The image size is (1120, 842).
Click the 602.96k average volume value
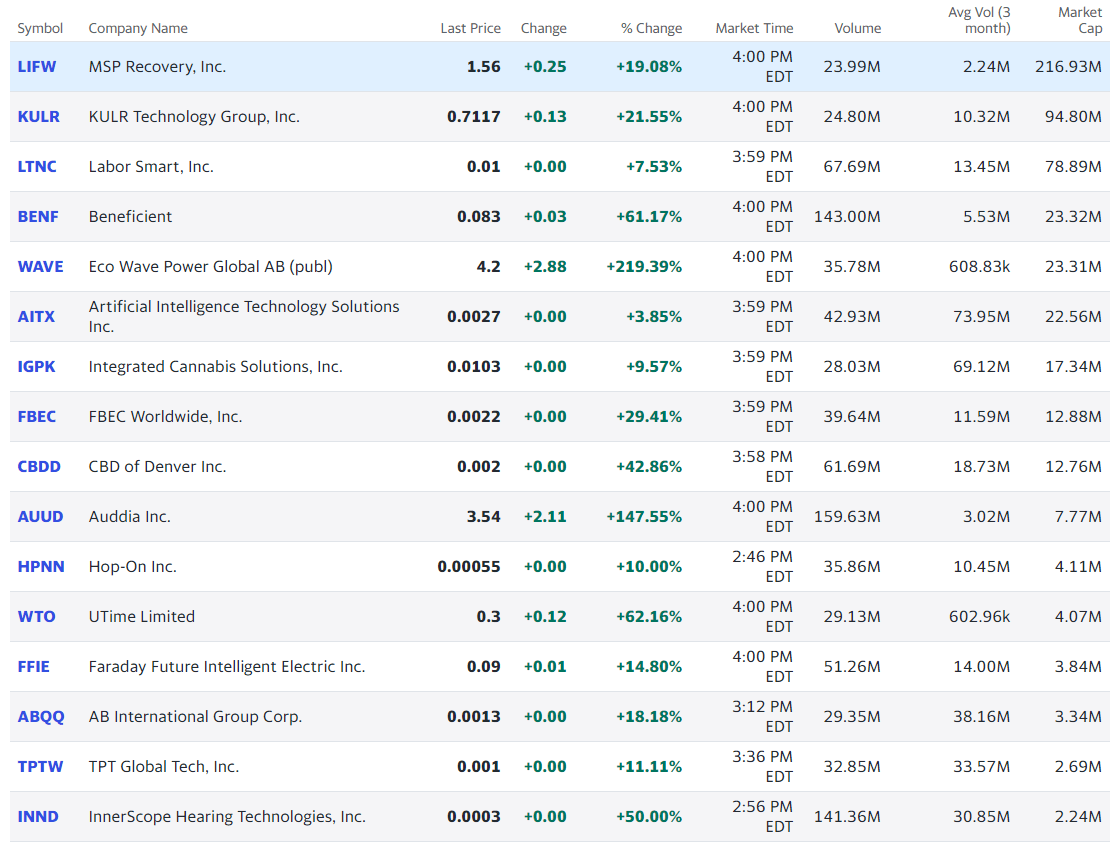[x=979, y=616]
